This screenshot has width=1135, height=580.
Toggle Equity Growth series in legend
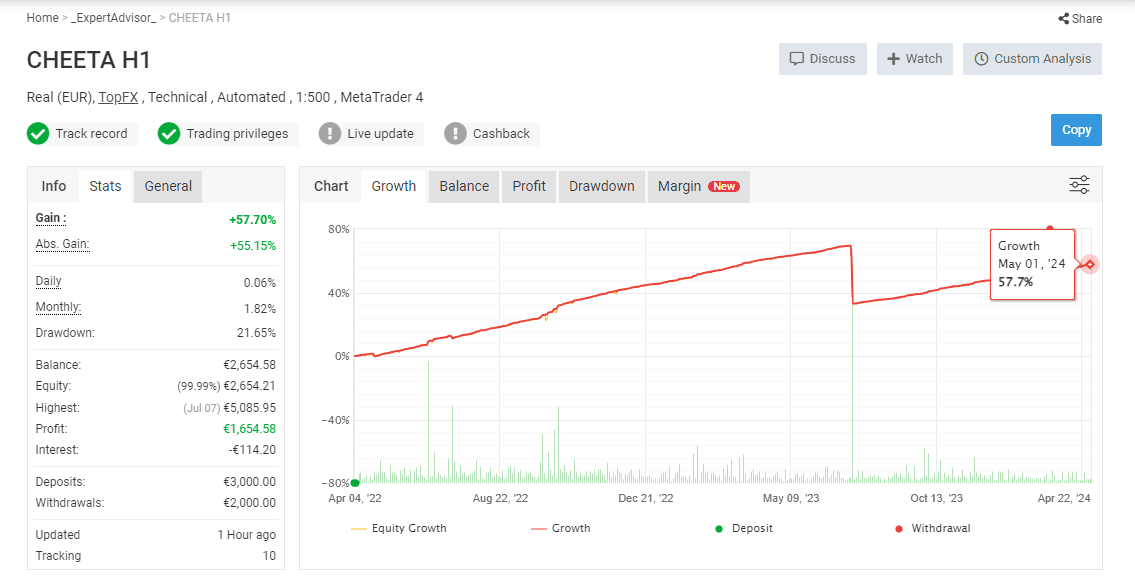click(x=398, y=529)
